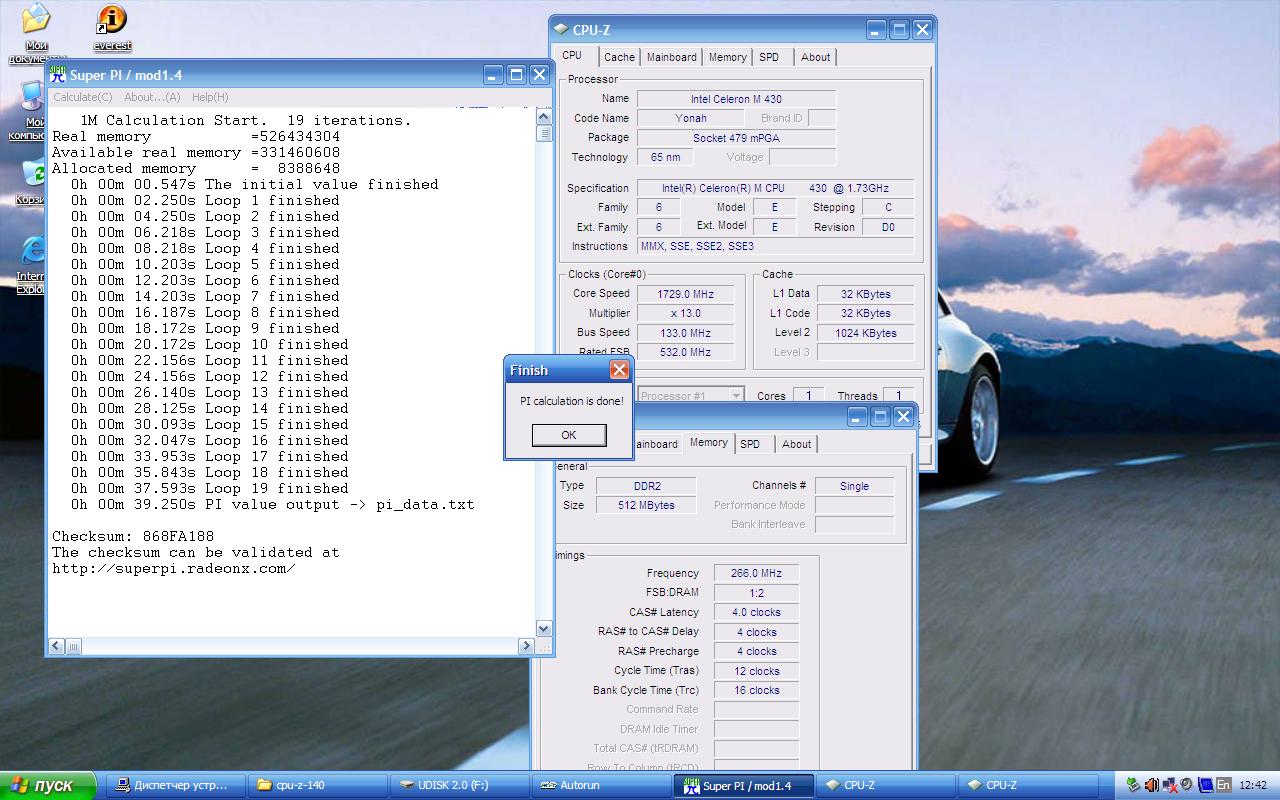Click the gray speaker tray icon

pos(1186,785)
